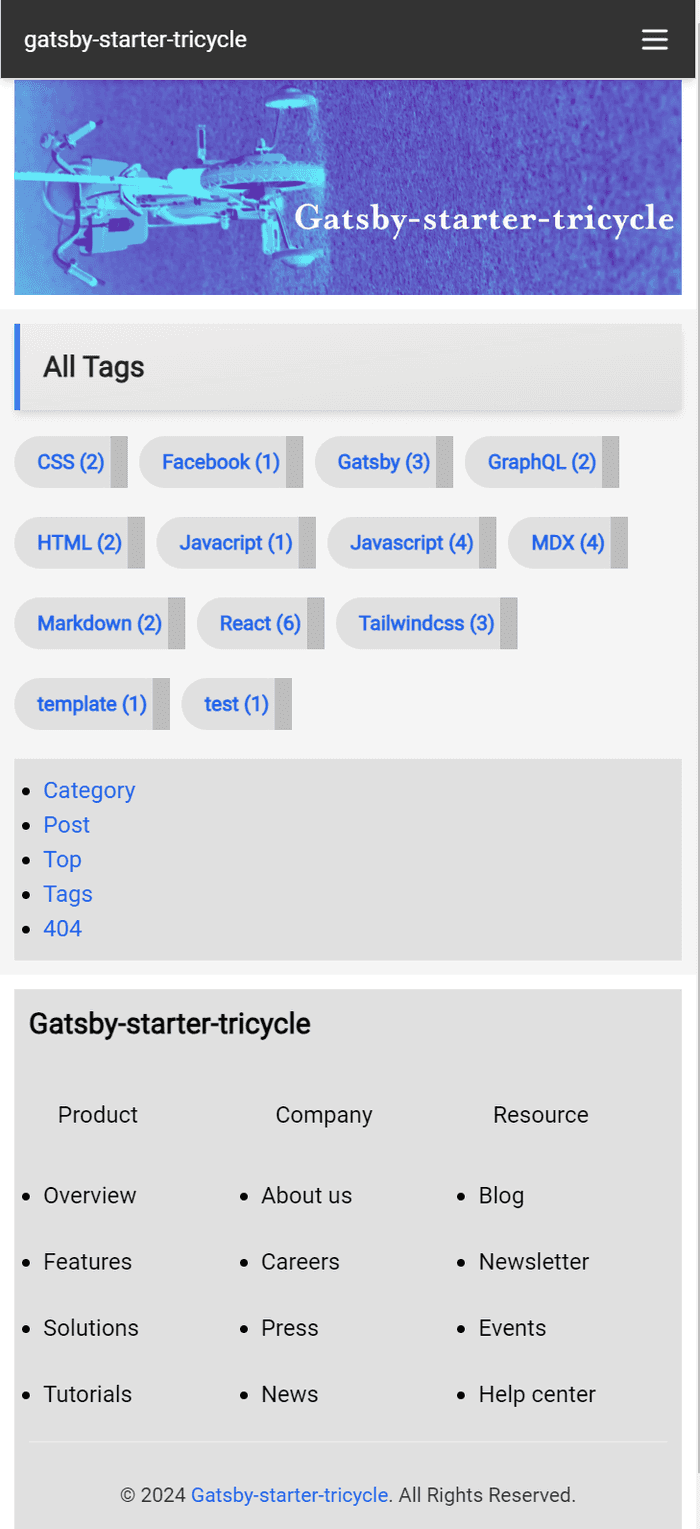
Task: Click gatsby-starter-tricycle in the top bar
Action: click(135, 40)
